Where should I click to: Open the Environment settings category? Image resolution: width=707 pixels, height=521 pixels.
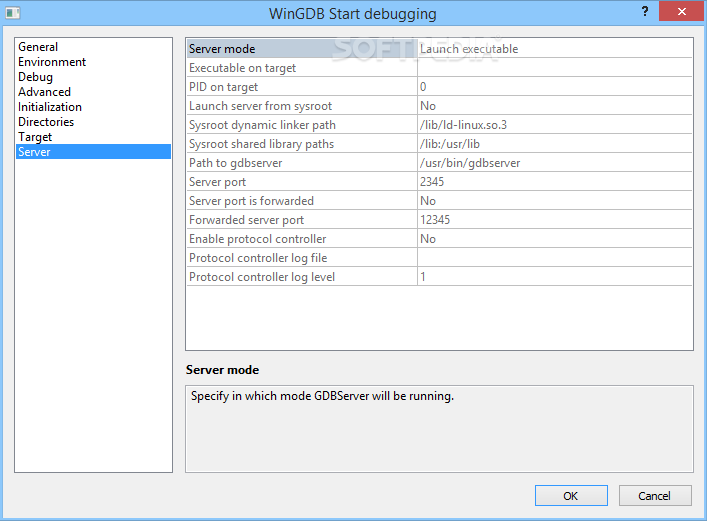52,62
